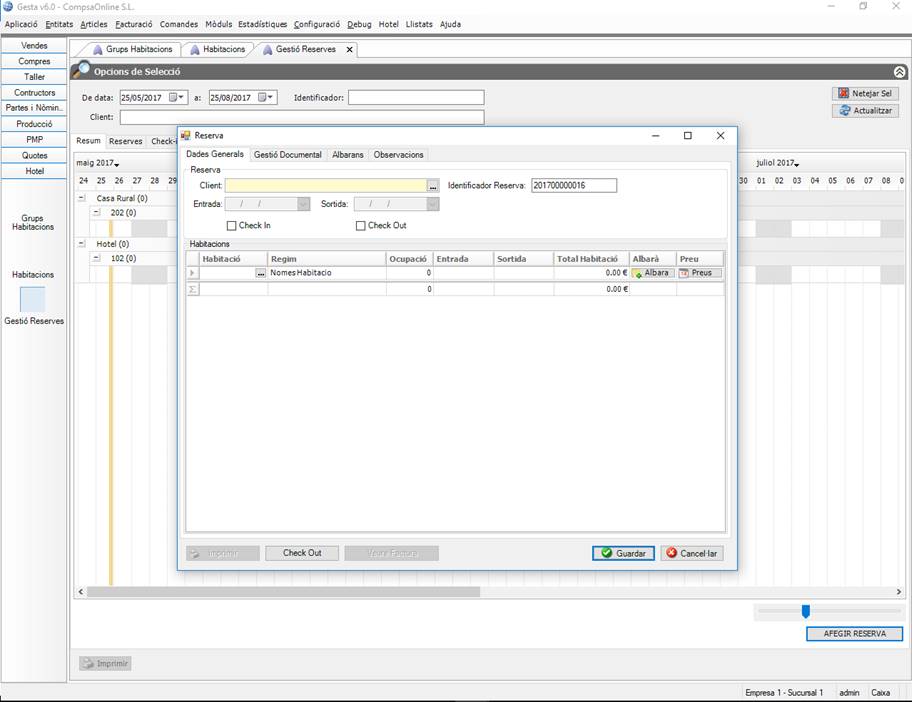Enable the Check In checkbox
This screenshot has height=702, width=912.
pos(231,226)
